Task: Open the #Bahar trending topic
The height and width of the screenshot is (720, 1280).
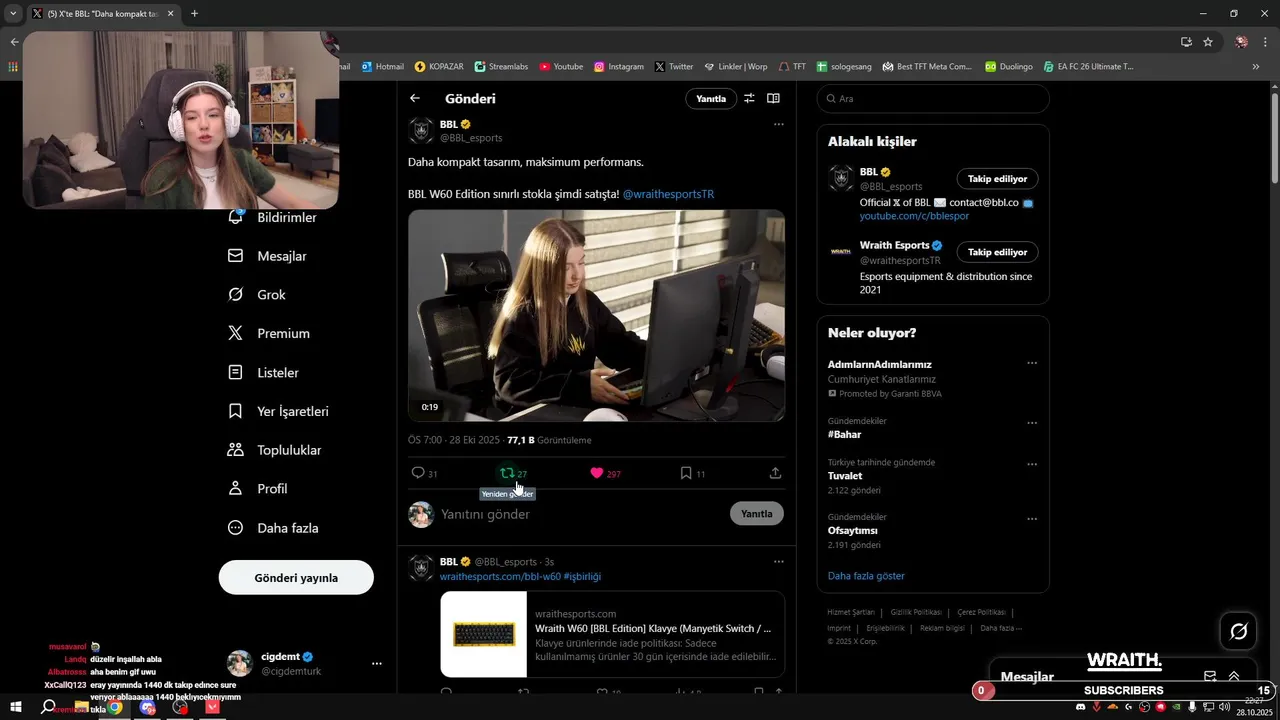Action: click(x=844, y=435)
